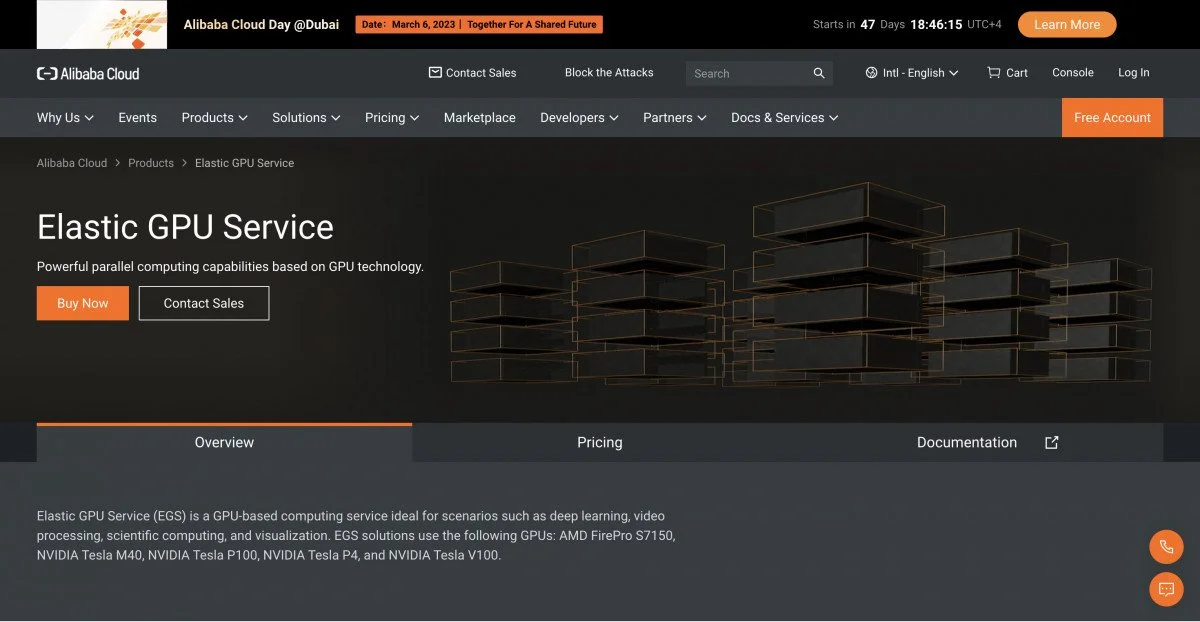1200x622 pixels.
Task: Click the floating phone call icon
Action: coord(1166,547)
